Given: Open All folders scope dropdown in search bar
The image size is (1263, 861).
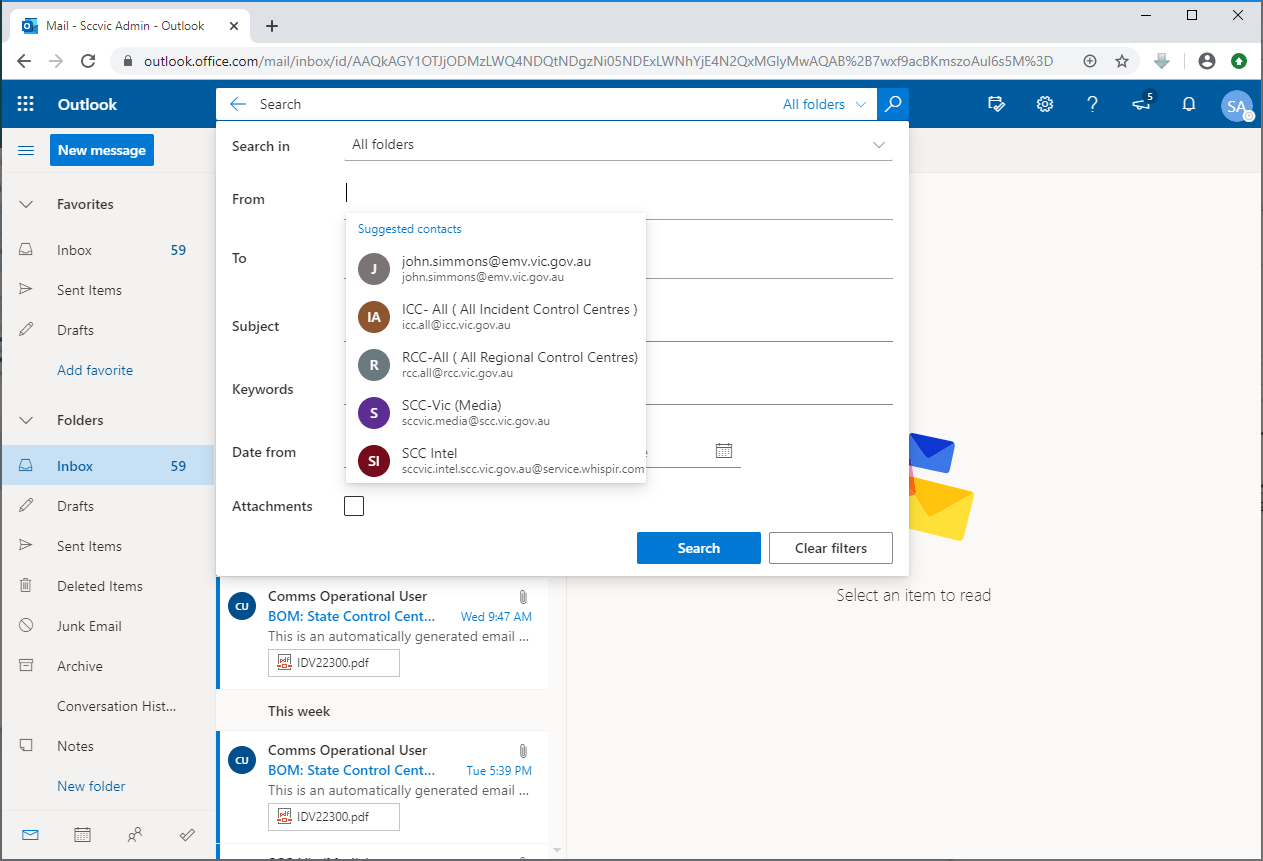Looking at the screenshot, I should click(x=824, y=104).
